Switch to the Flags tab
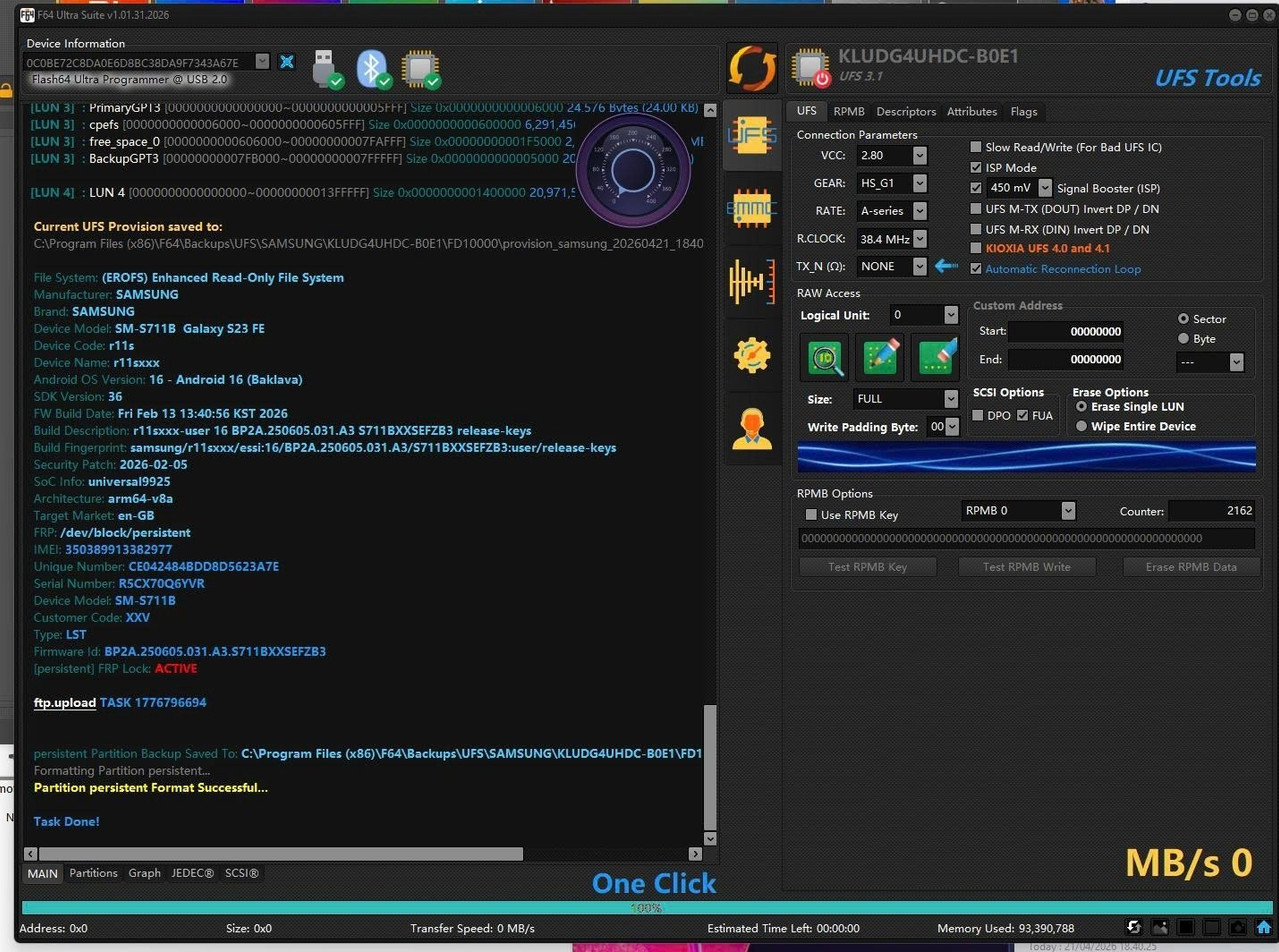 pos(1024,112)
